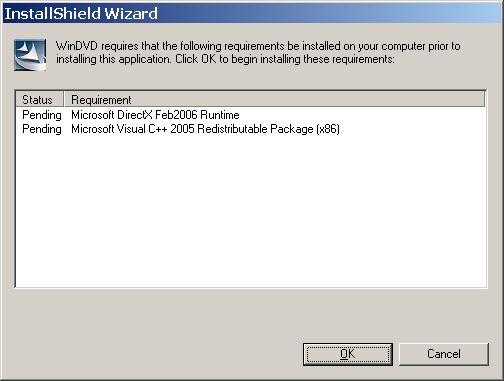The height and width of the screenshot is (381, 504).
Task: Click Pending status of Visual C++ entry
Action: pos(42,129)
